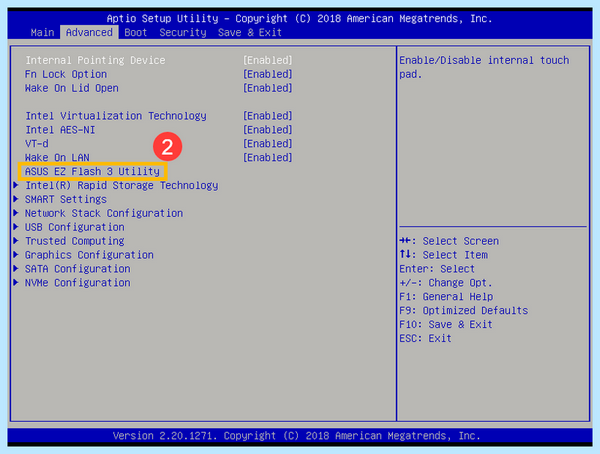Click the ESC: Exit hint

pos(426,338)
